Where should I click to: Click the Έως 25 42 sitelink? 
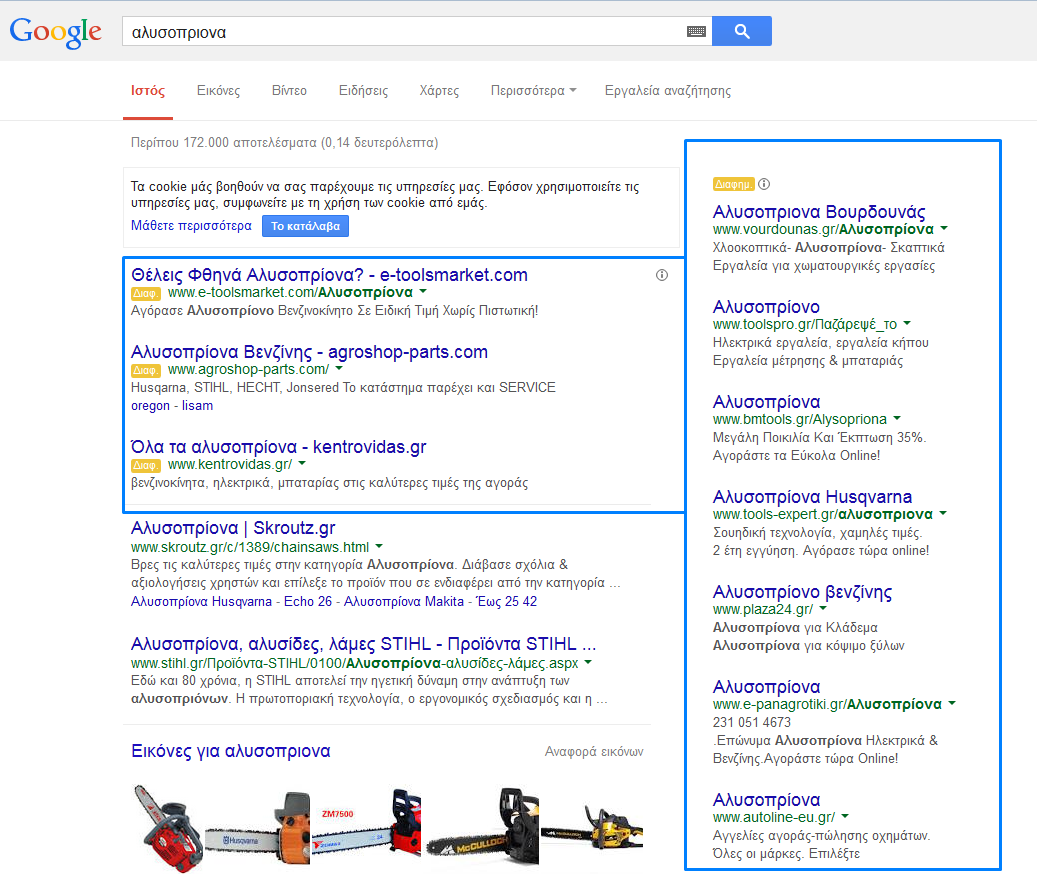click(507, 602)
